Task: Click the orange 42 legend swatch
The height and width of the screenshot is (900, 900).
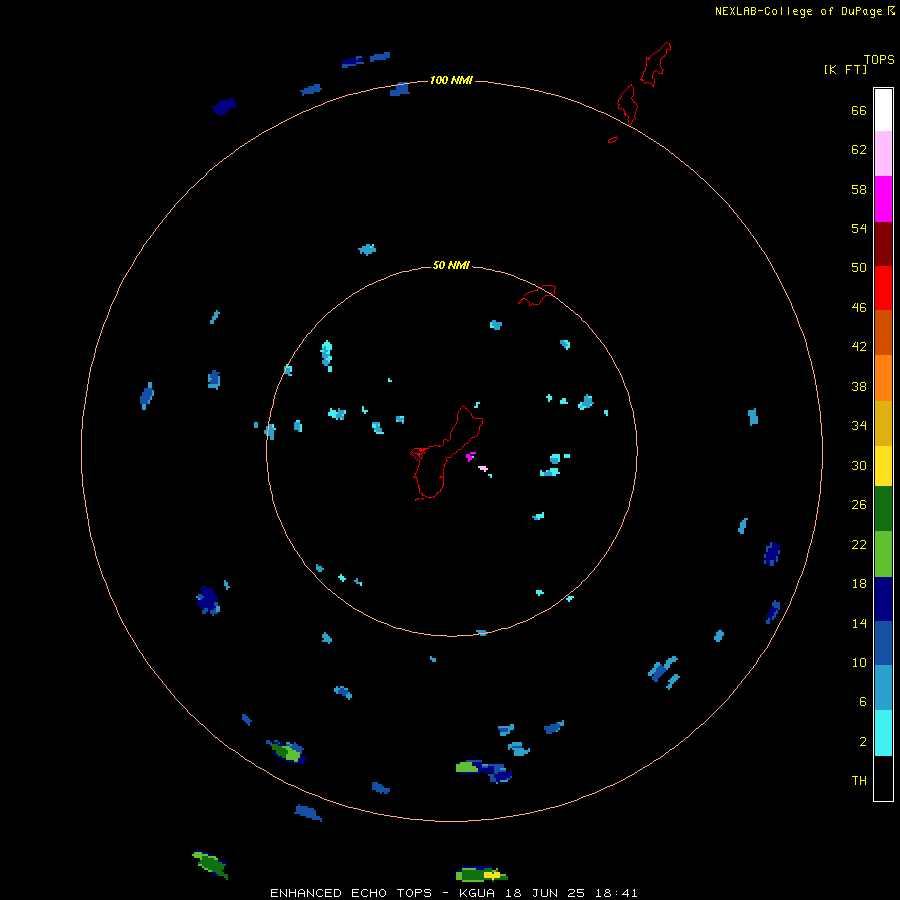Action: click(883, 378)
